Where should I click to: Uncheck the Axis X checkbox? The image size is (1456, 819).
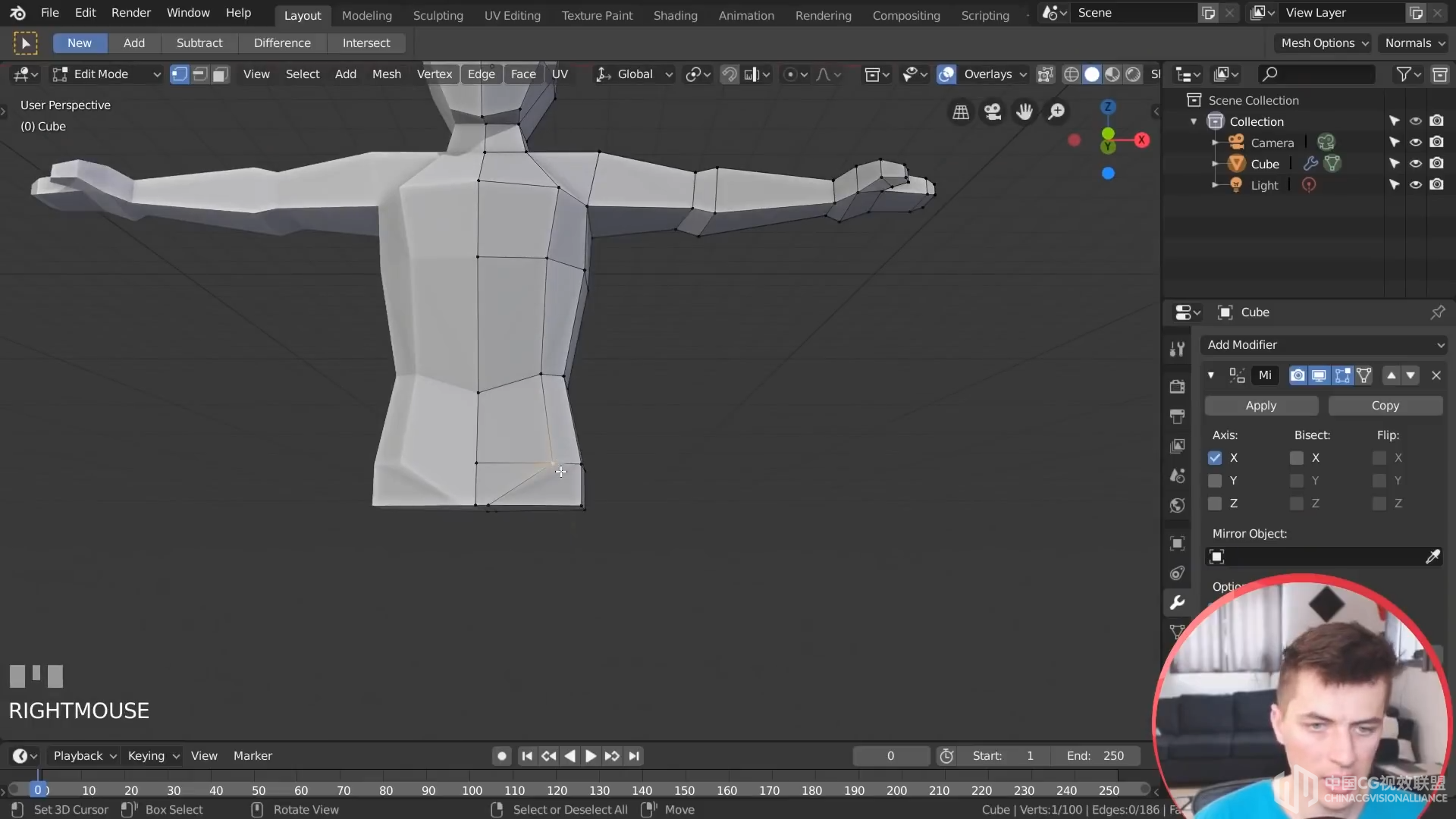tap(1215, 458)
